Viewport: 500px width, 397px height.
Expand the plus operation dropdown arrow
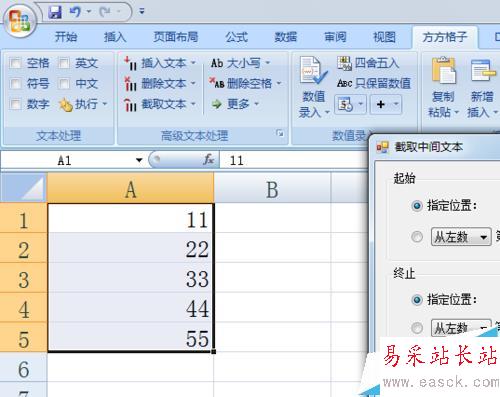(396, 104)
